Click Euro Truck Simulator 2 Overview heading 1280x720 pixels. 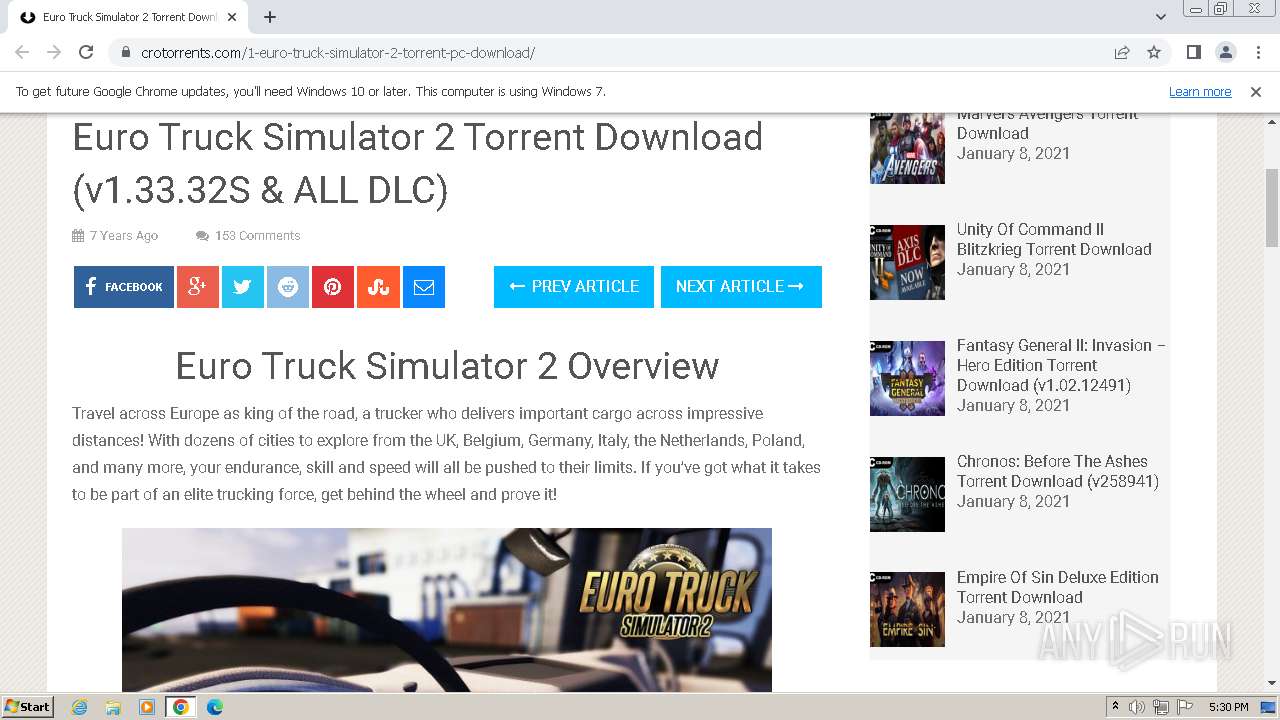447,366
